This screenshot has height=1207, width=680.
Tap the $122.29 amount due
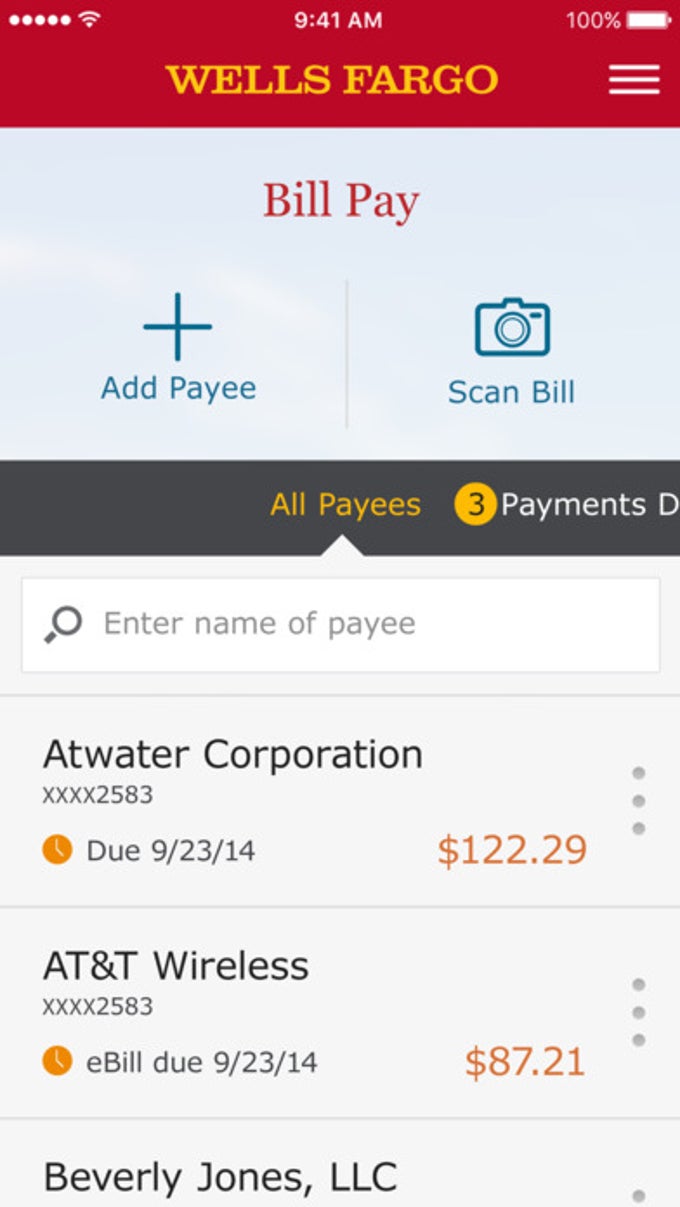coord(512,850)
